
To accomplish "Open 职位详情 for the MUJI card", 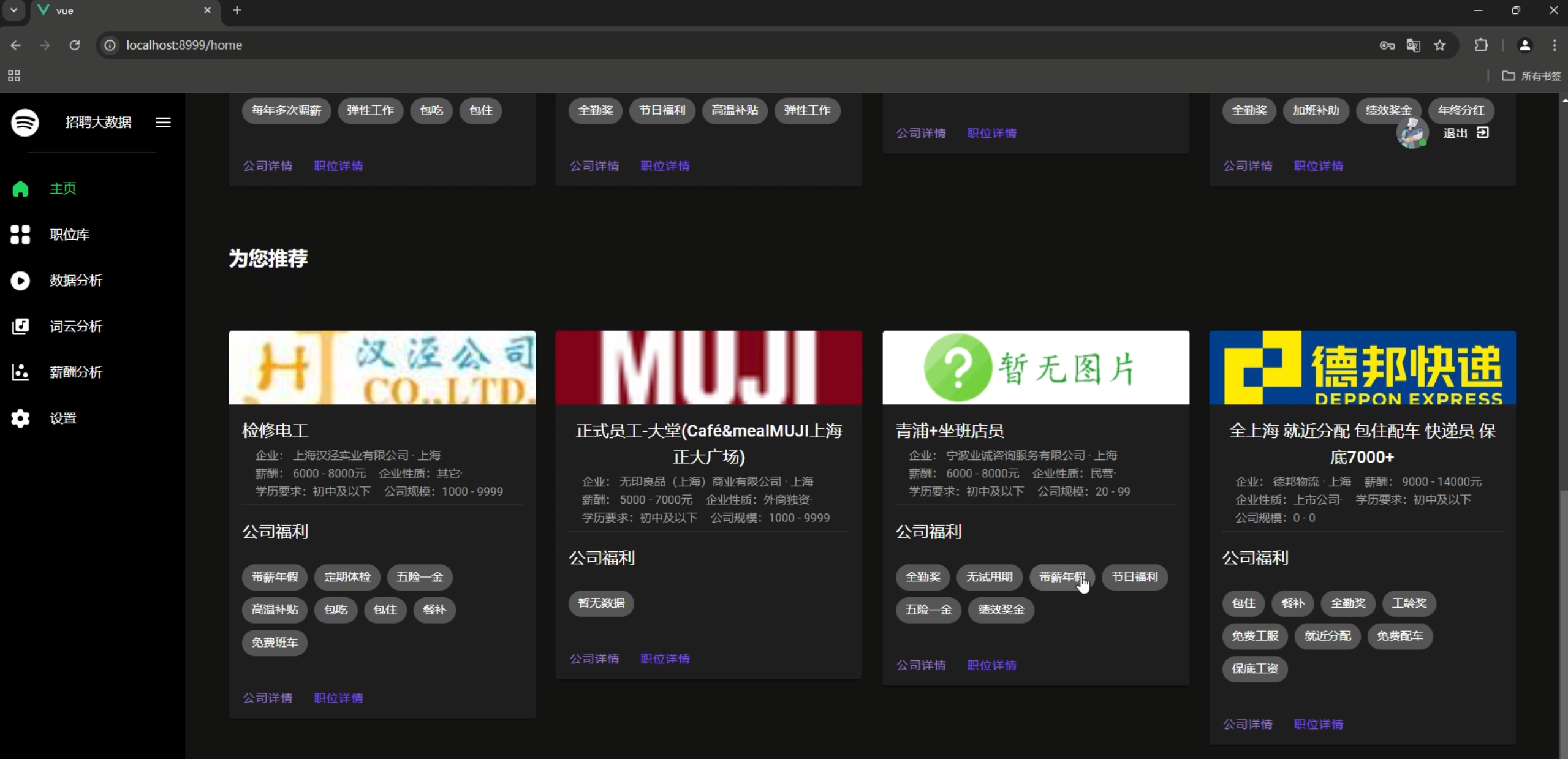I will coord(665,659).
